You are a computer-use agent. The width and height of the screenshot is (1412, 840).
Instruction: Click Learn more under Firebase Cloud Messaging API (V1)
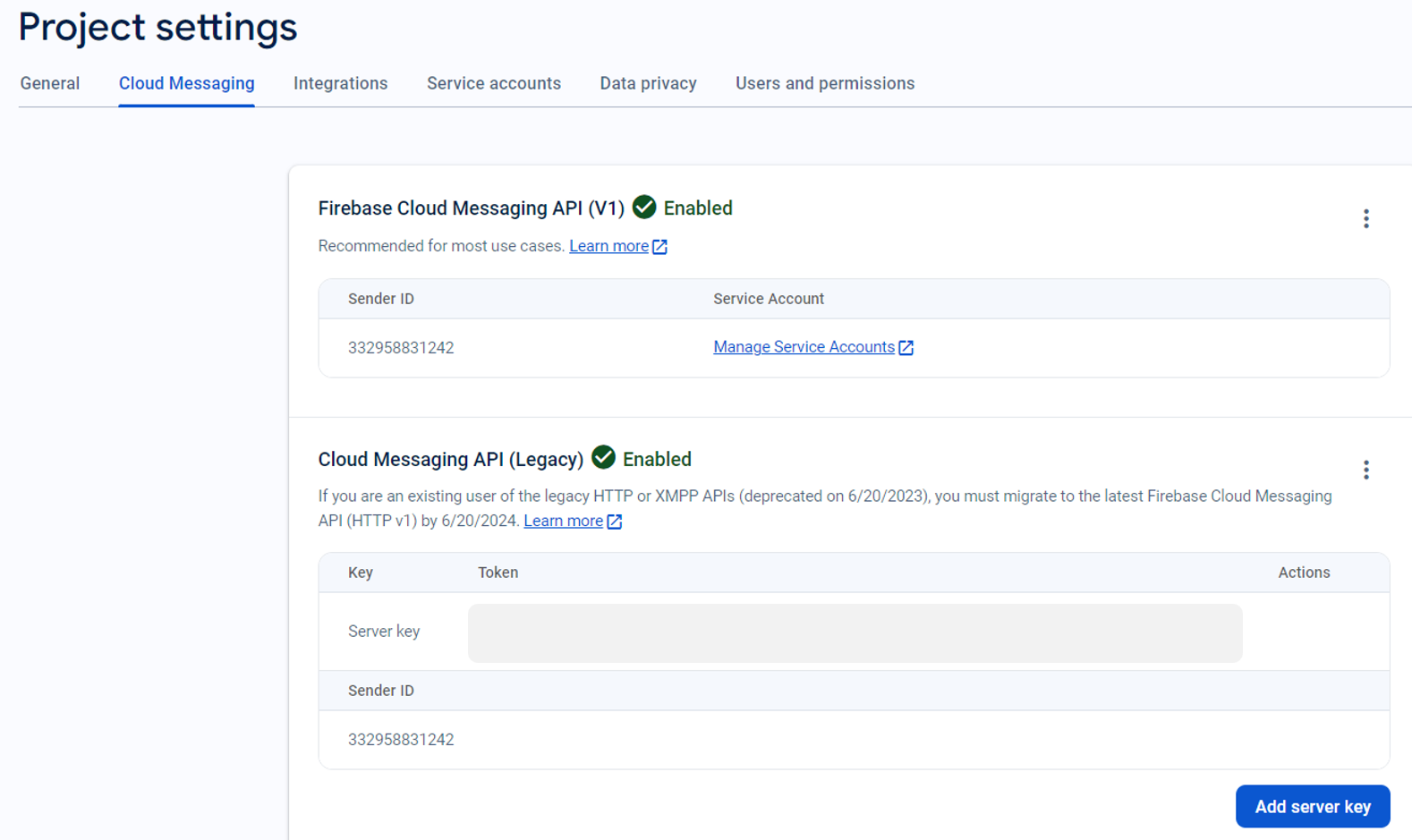tap(608, 246)
